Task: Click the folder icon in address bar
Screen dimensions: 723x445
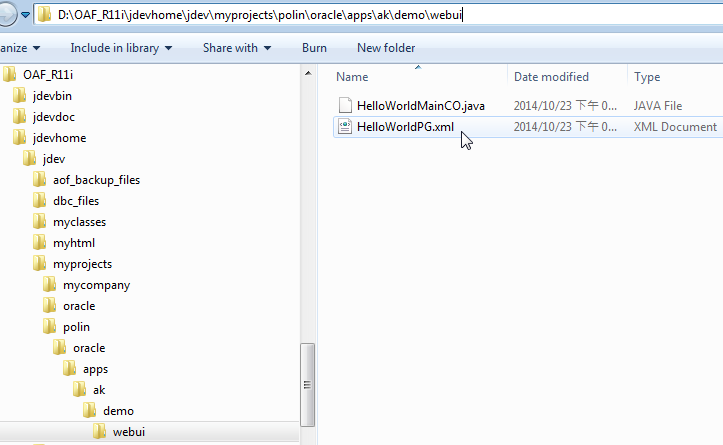Action: click(44, 15)
